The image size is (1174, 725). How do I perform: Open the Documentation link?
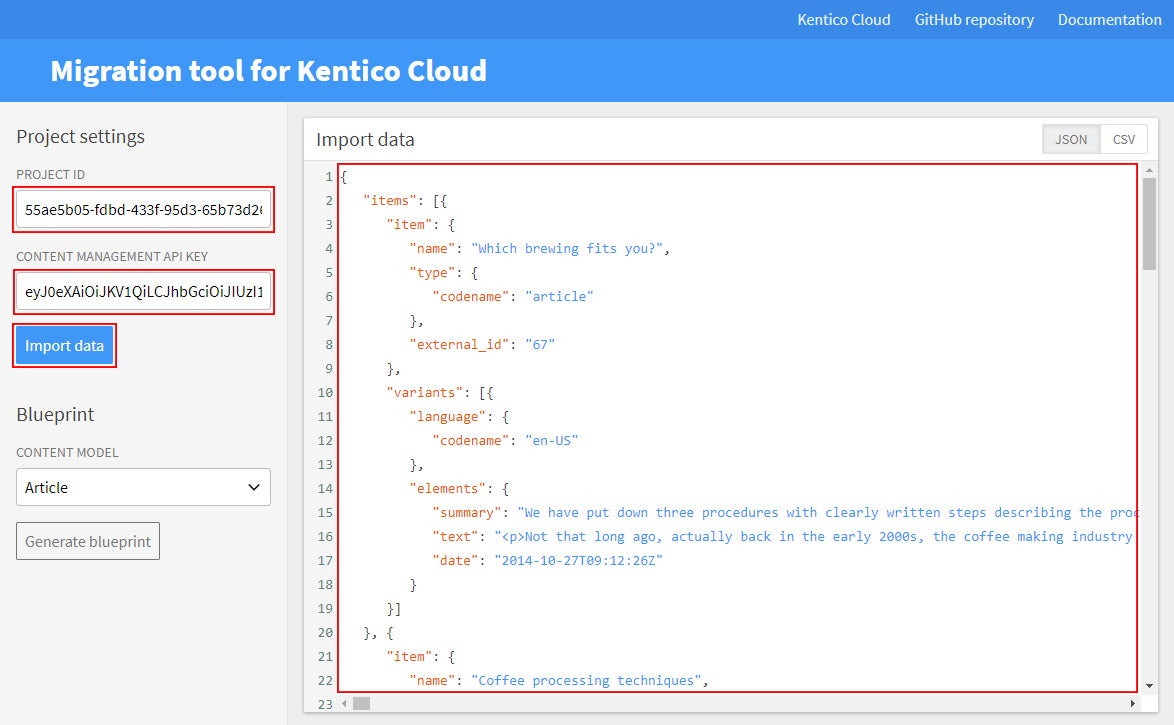(1110, 19)
